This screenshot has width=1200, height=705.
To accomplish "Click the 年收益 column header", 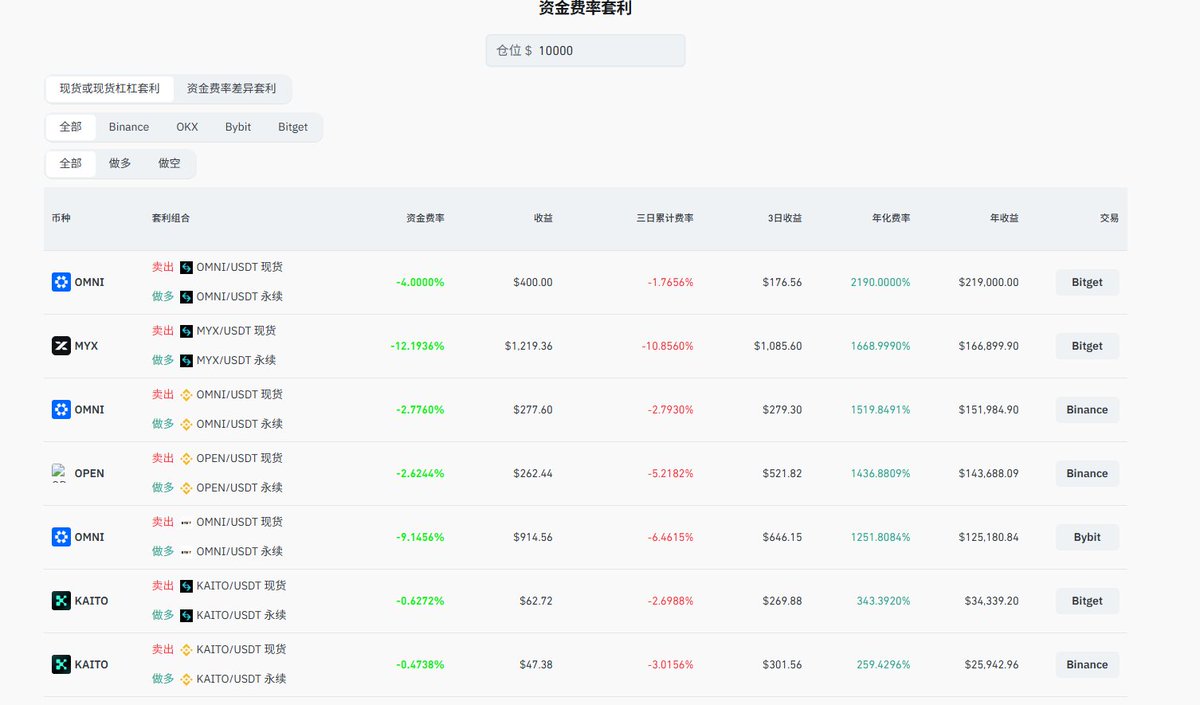I will (x=1004, y=218).
